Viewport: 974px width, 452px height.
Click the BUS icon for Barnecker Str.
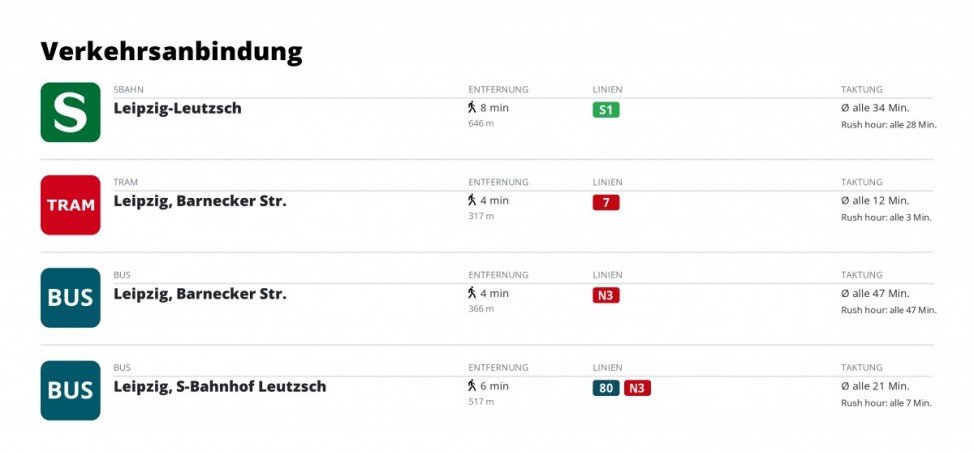pyautogui.click(x=70, y=297)
